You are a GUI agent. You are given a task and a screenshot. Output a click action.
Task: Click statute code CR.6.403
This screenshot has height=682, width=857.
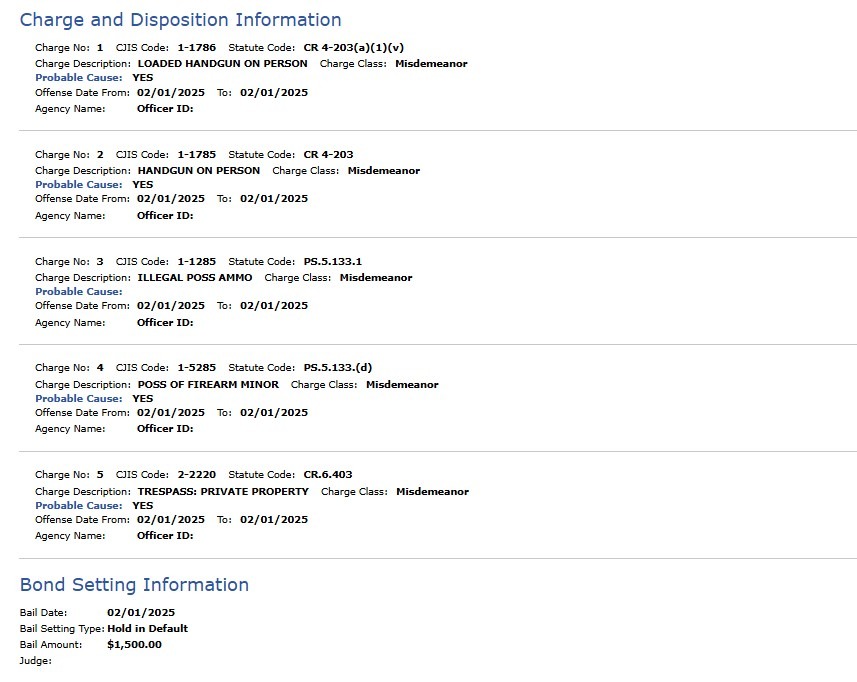tap(328, 475)
